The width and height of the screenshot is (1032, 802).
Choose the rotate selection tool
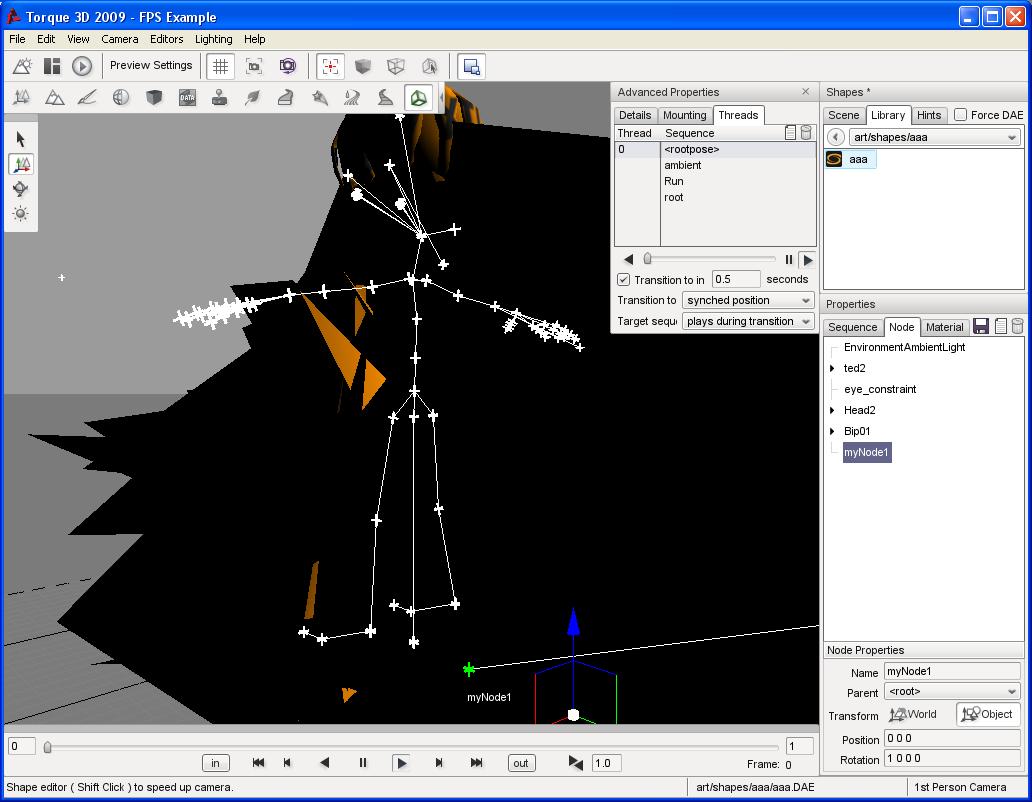click(20, 189)
